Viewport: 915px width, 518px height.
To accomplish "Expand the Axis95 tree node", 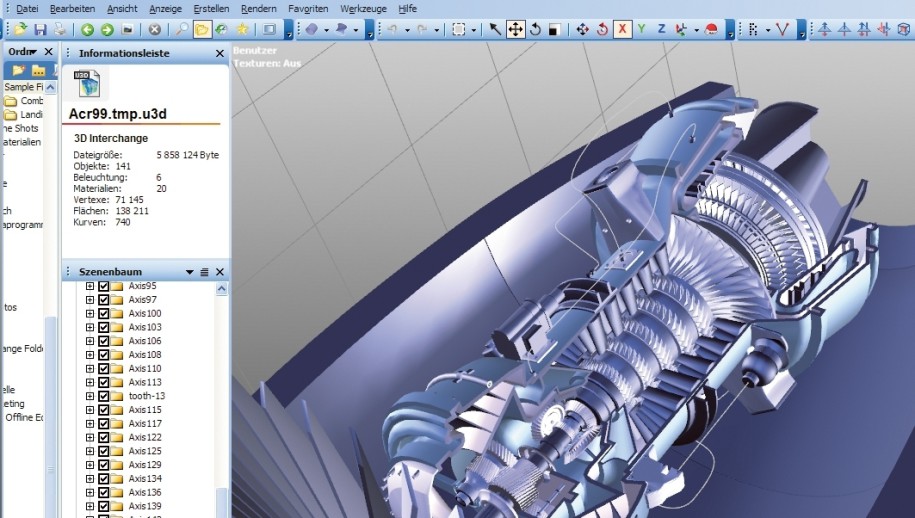I will pos(90,286).
